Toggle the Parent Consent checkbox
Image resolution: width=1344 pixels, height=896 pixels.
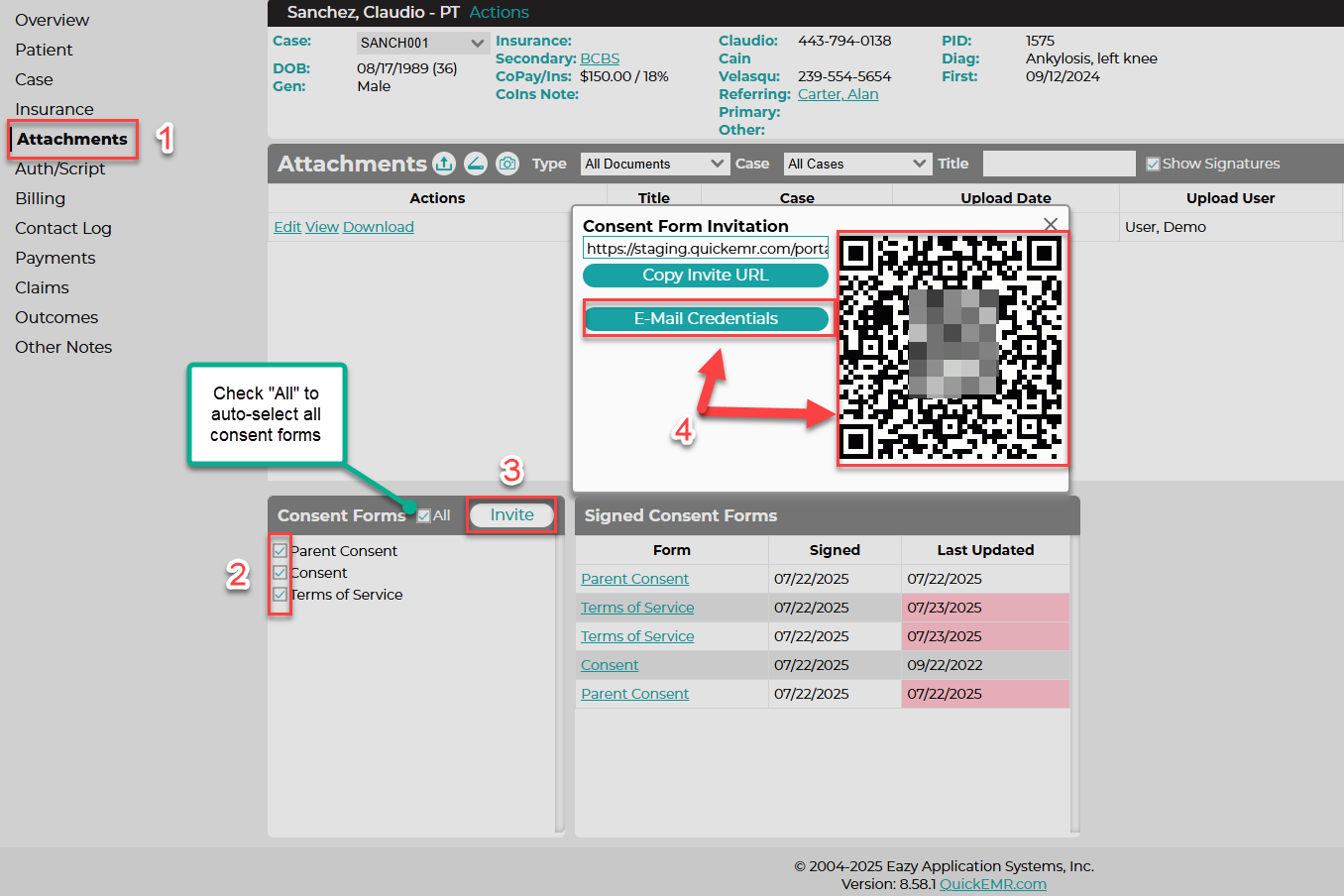pyautogui.click(x=280, y=551)
